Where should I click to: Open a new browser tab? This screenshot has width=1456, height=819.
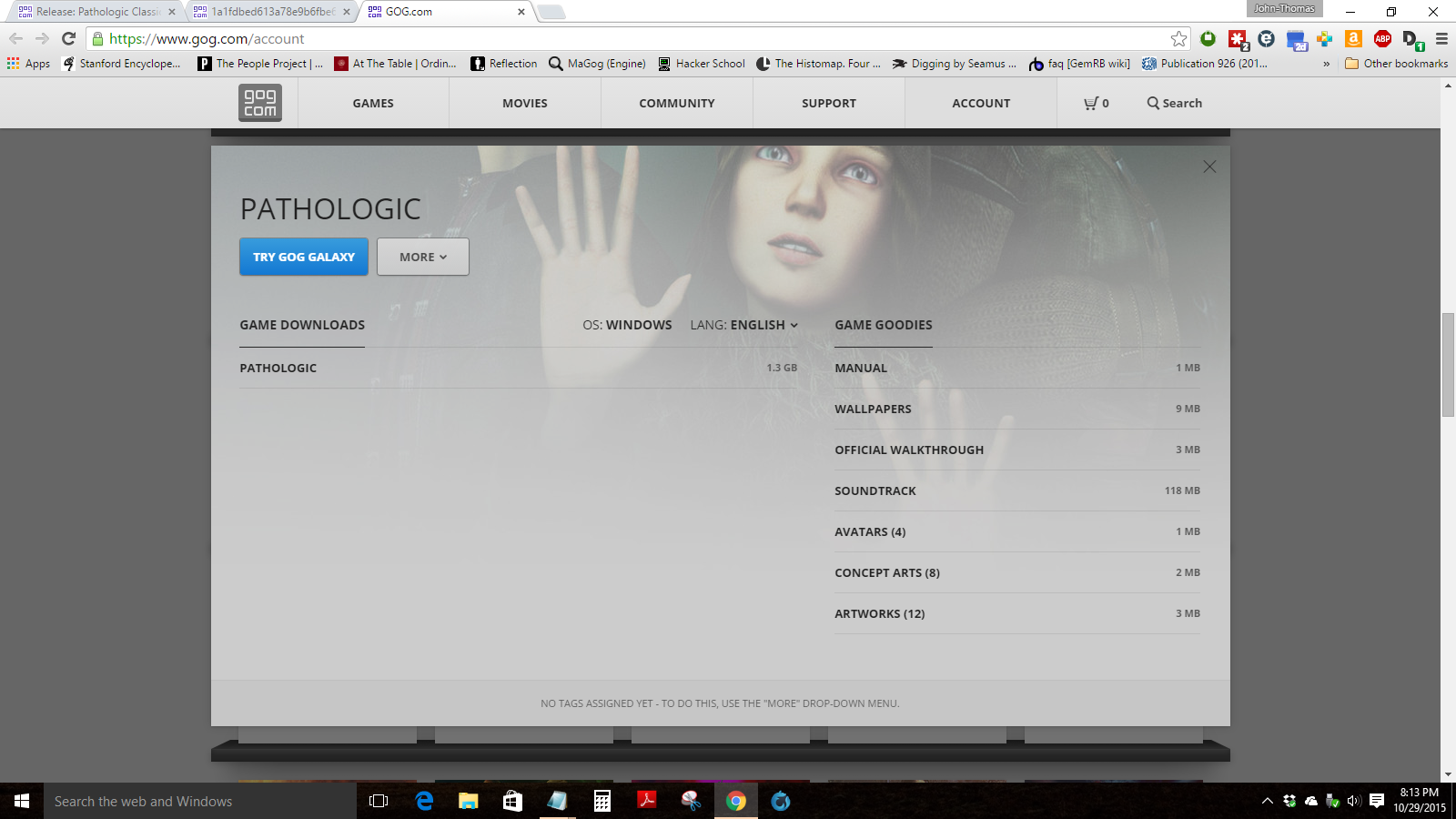(551, 12)
